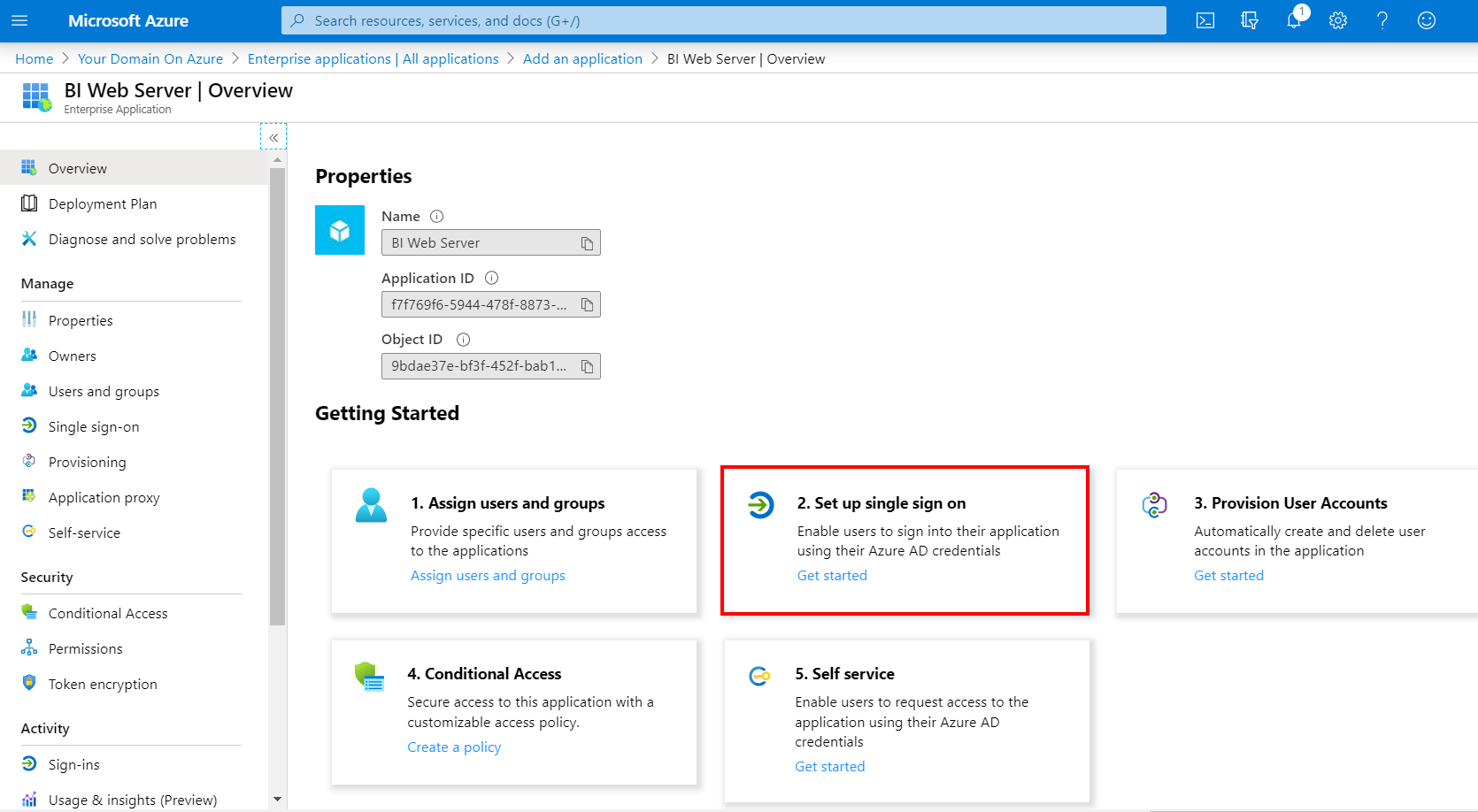This screenshot has width=1478, height=812.
Task: Copy the Application ID value
Action: [x=587, y=304]
